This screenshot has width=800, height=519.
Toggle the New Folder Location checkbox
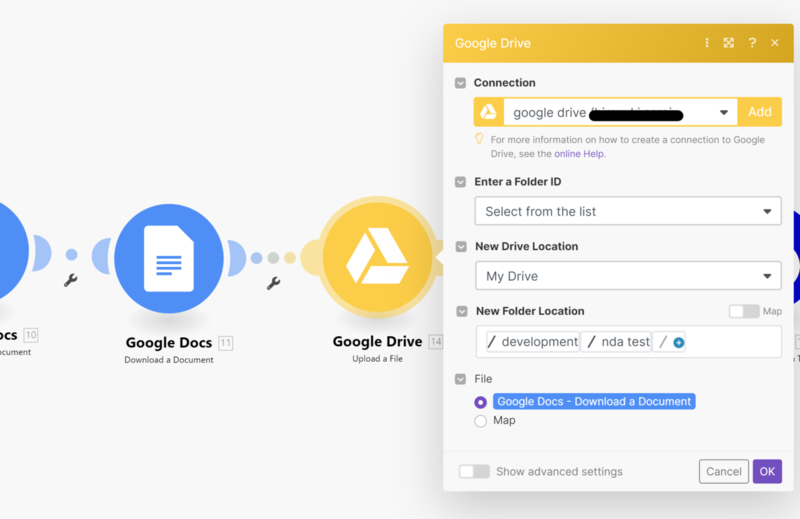pos(462,311)
